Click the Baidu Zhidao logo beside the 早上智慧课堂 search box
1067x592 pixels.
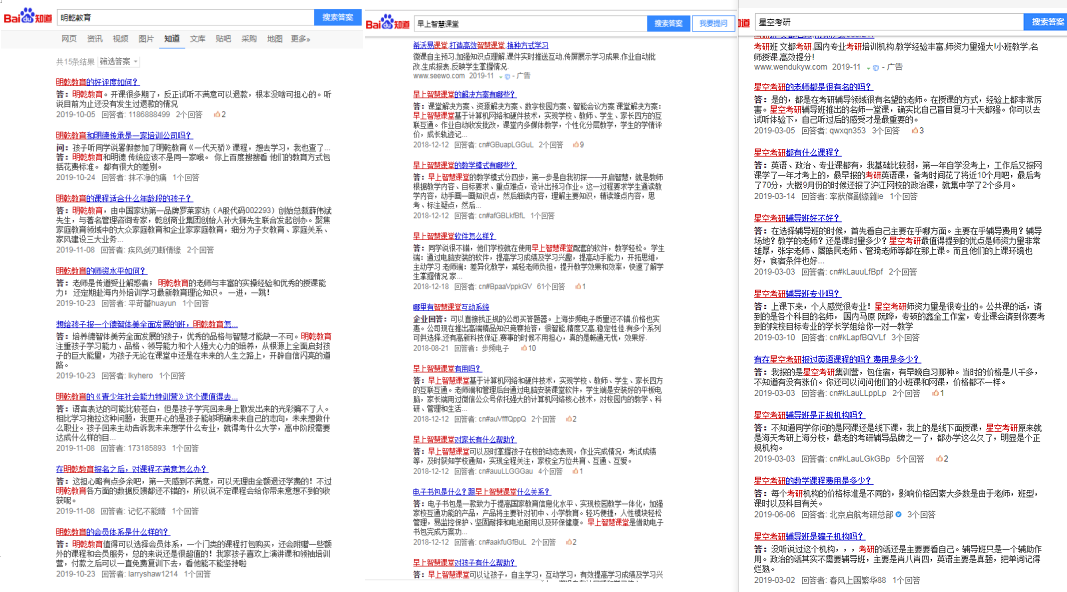click(388, 23)
